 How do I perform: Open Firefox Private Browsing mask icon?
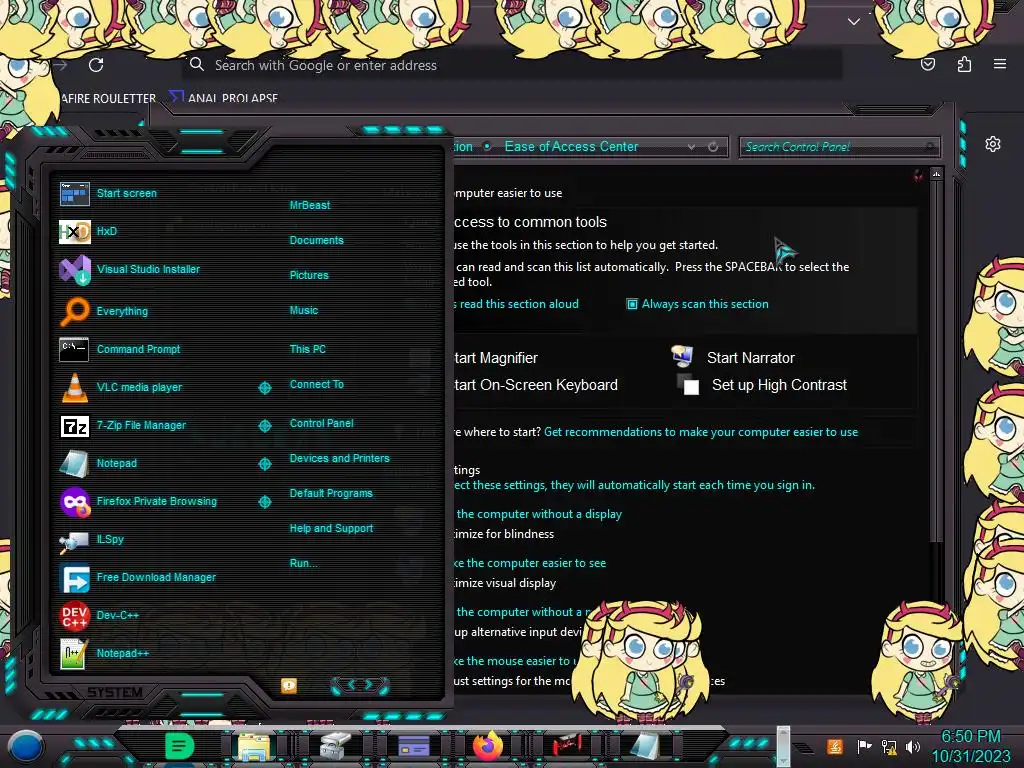coord(74,502)
